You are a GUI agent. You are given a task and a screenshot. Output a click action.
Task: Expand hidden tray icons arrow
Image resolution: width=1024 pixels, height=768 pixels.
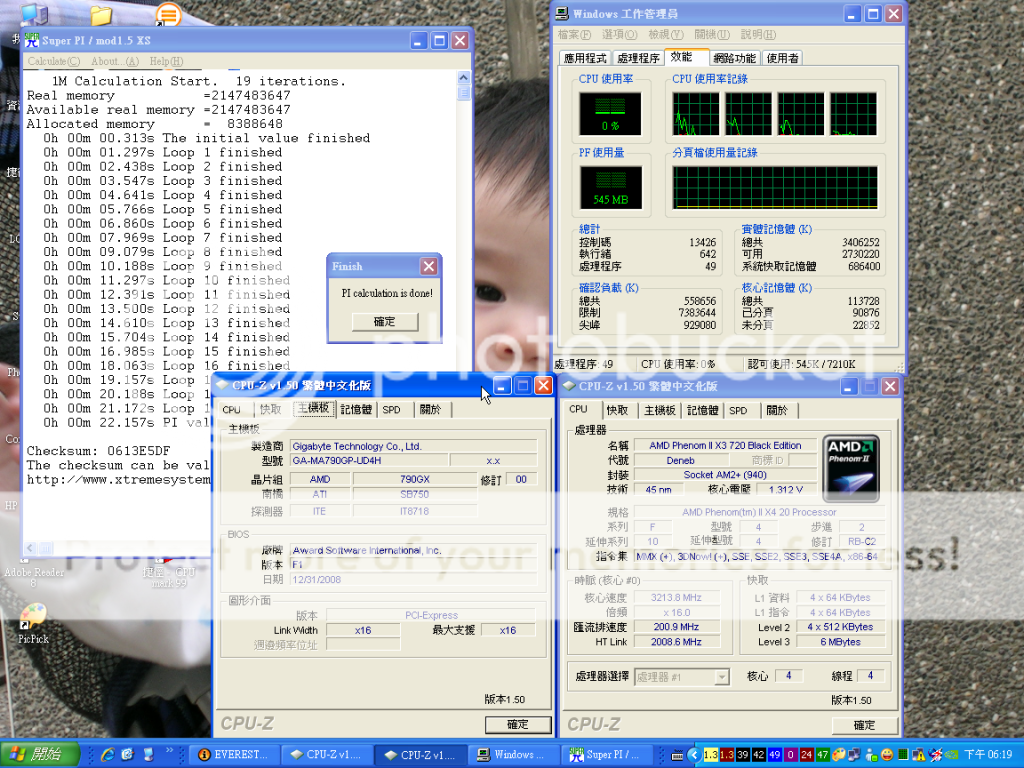(694, 755)
